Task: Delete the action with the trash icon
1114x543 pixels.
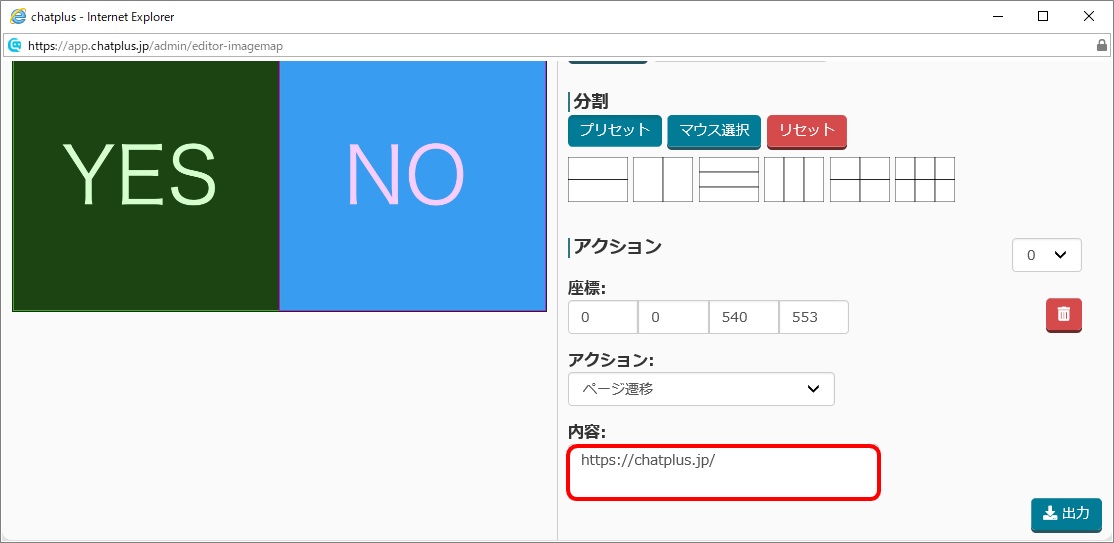Action: (x=1064, y=315)
